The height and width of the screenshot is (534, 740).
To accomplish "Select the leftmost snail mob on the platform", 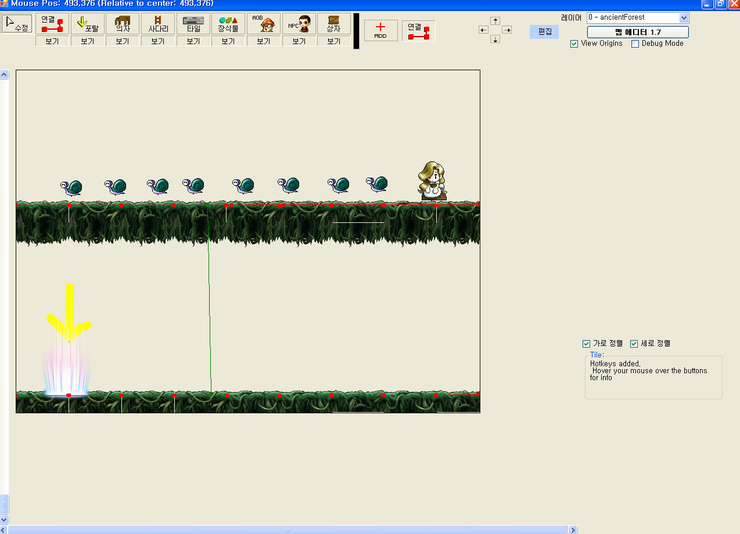I will pyautogui.click(x=71, y=187).
